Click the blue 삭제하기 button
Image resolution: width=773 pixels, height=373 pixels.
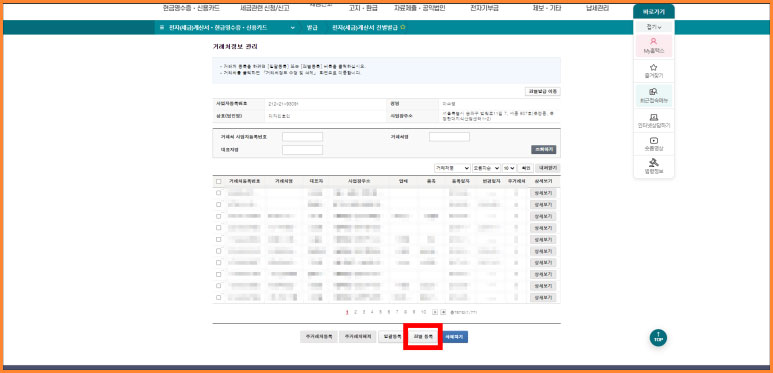pyautogui.click(x=455, y=337)
